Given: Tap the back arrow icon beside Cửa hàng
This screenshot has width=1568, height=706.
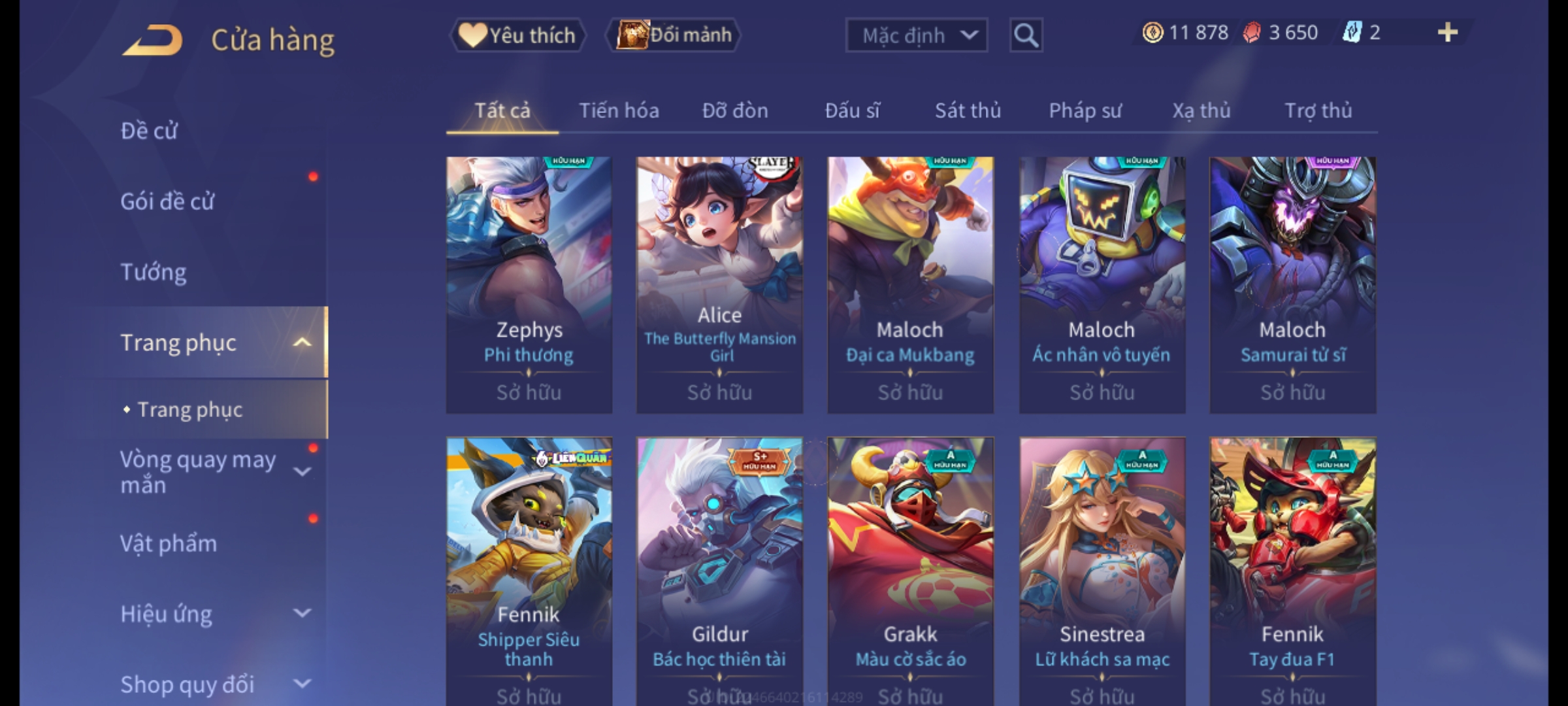Looking at the screenshot, I should point(152,40).
